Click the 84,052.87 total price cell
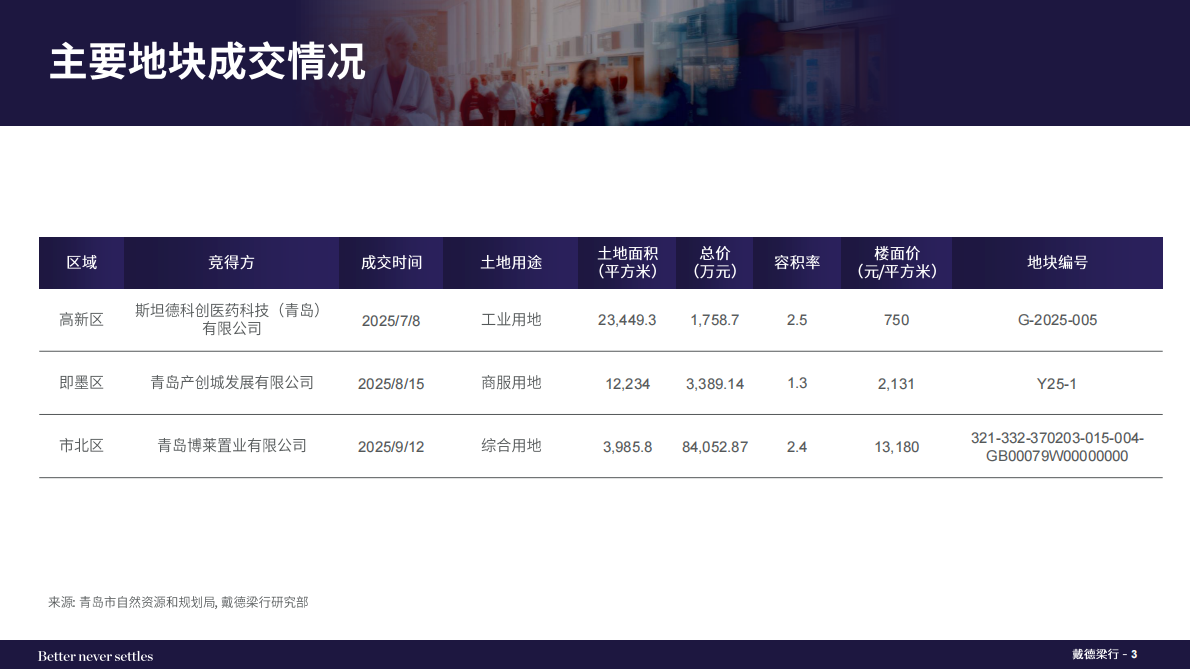Image resolution: width=1190 pixels, height=669 pixels. [715, 447]
